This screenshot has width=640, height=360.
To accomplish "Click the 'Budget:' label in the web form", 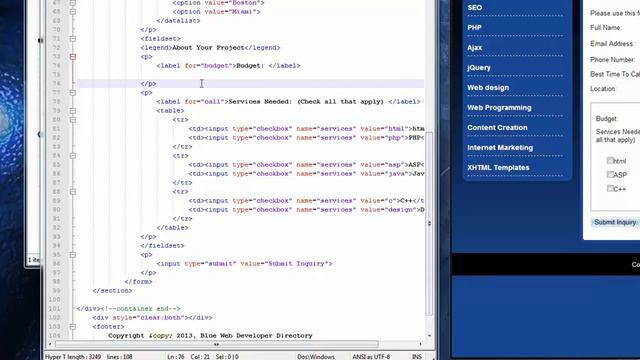I will [x=607, y=119].
